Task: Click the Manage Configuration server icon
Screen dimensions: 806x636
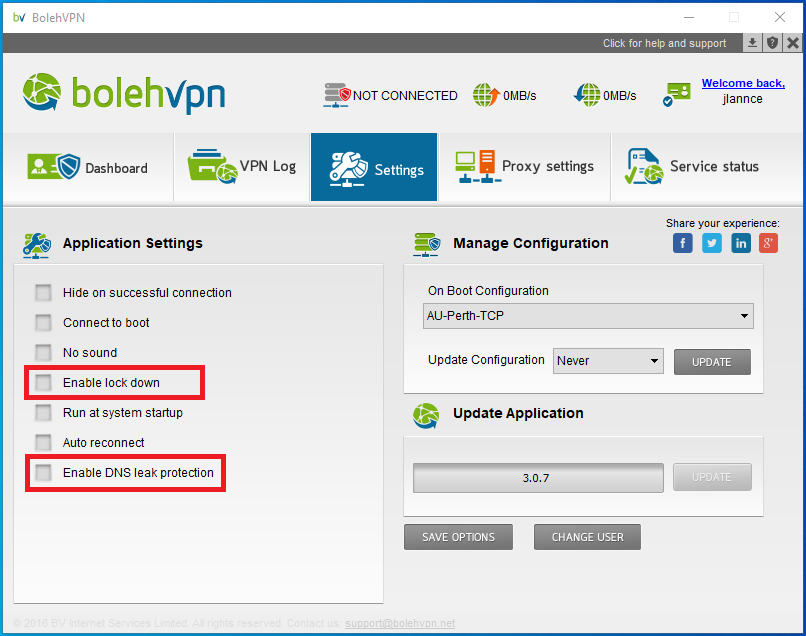Action: click(427, 244)
